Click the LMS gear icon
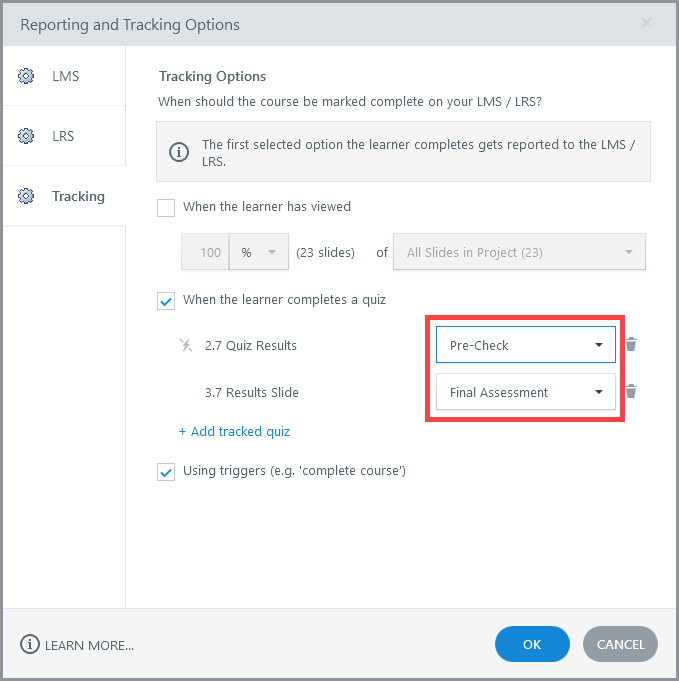 [x=27, y=76]
